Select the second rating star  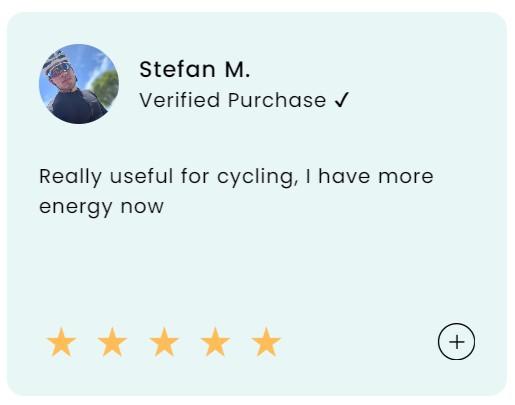(x=113, y=342)
